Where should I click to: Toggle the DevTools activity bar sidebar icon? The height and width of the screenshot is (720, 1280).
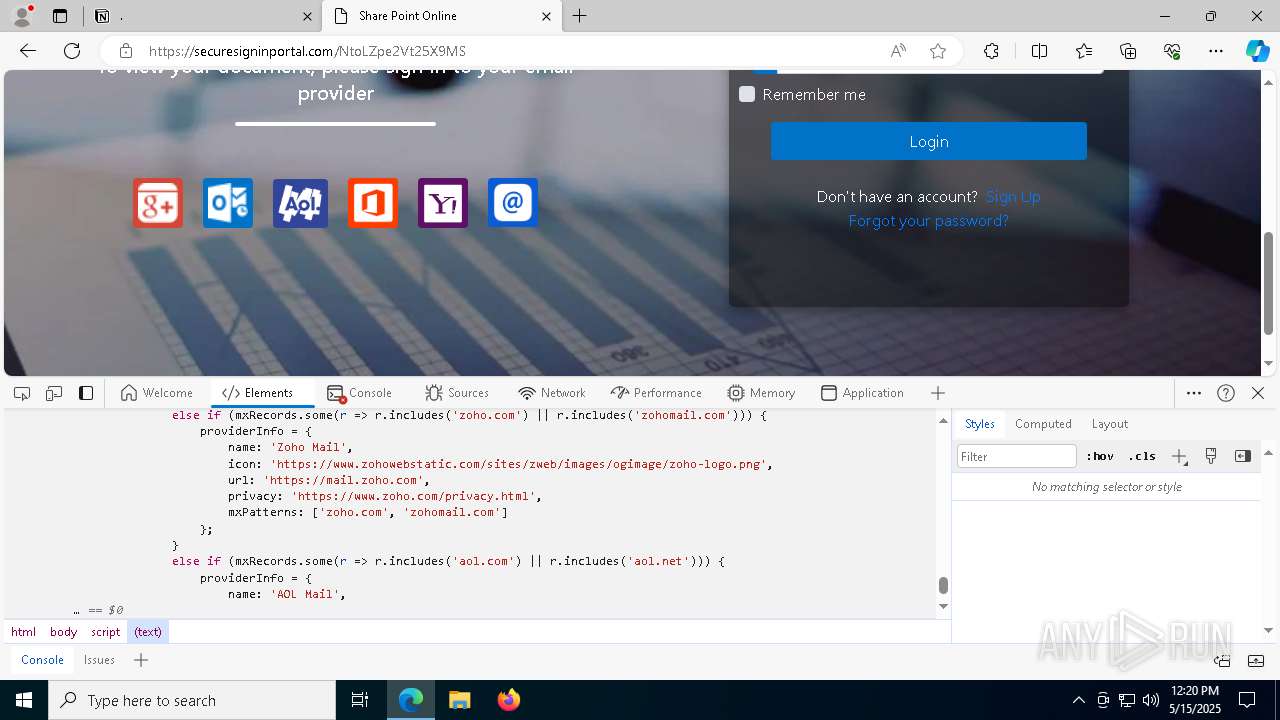(86, 393)
